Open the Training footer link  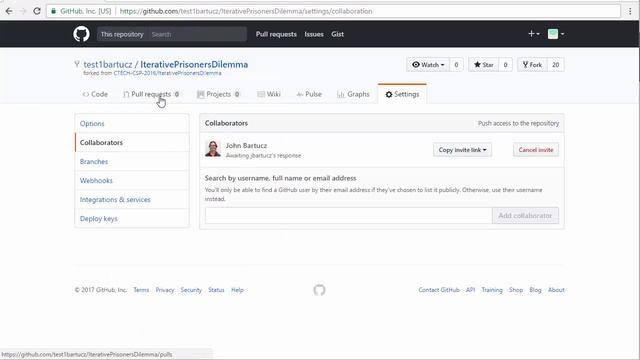tap(492, 290)
